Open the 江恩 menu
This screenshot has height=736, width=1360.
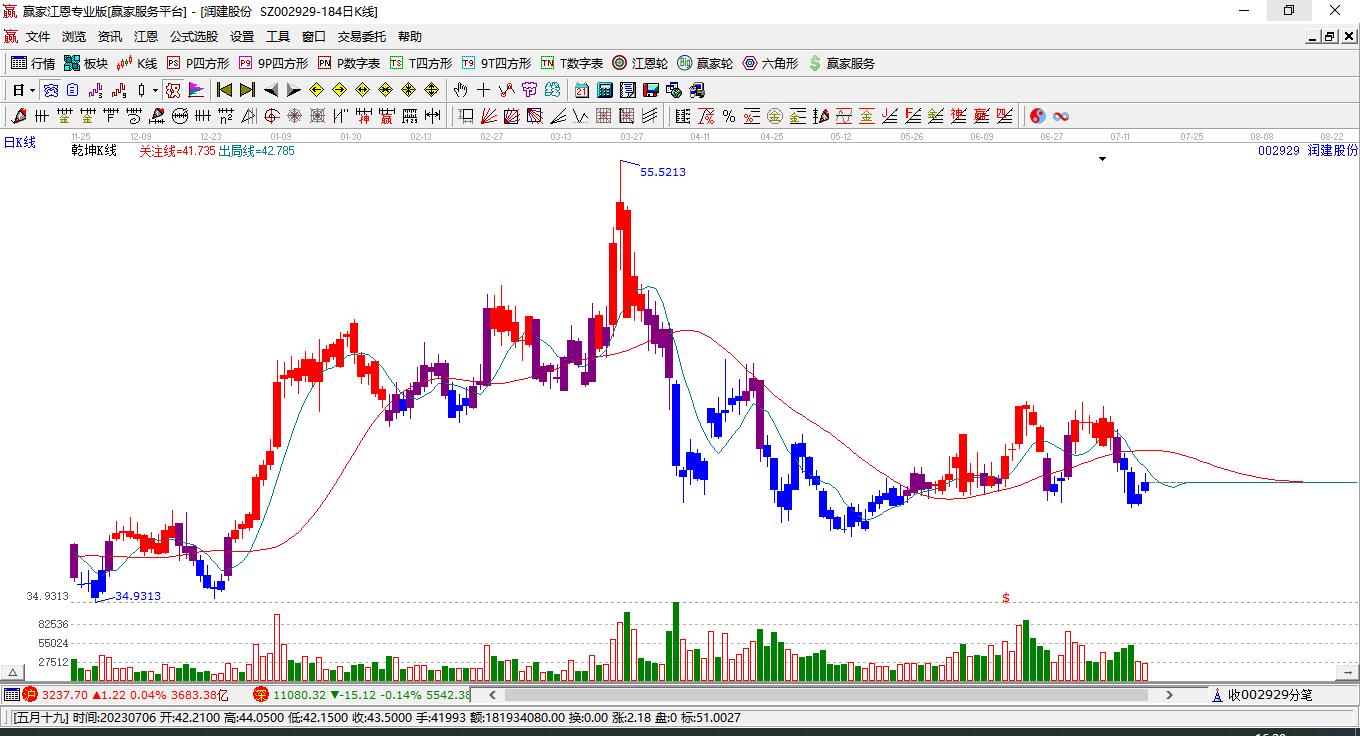tap(146, 37)
